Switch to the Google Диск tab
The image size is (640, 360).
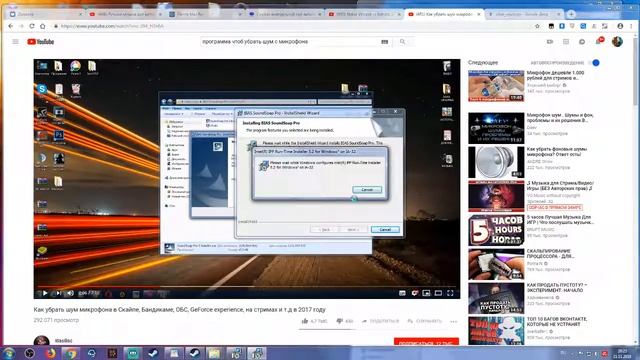524,14
